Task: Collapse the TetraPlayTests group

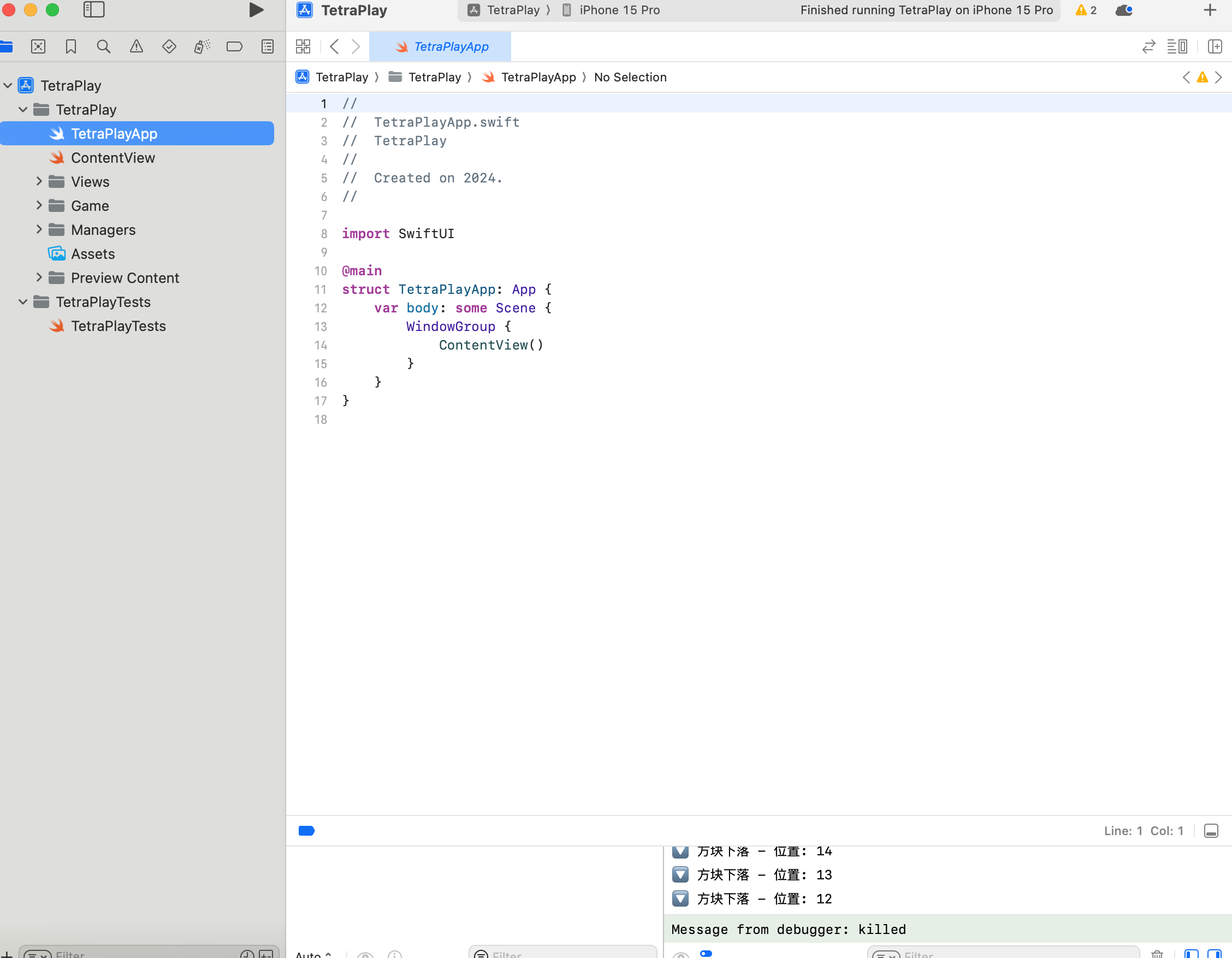Action: click(x=23, y=302)
